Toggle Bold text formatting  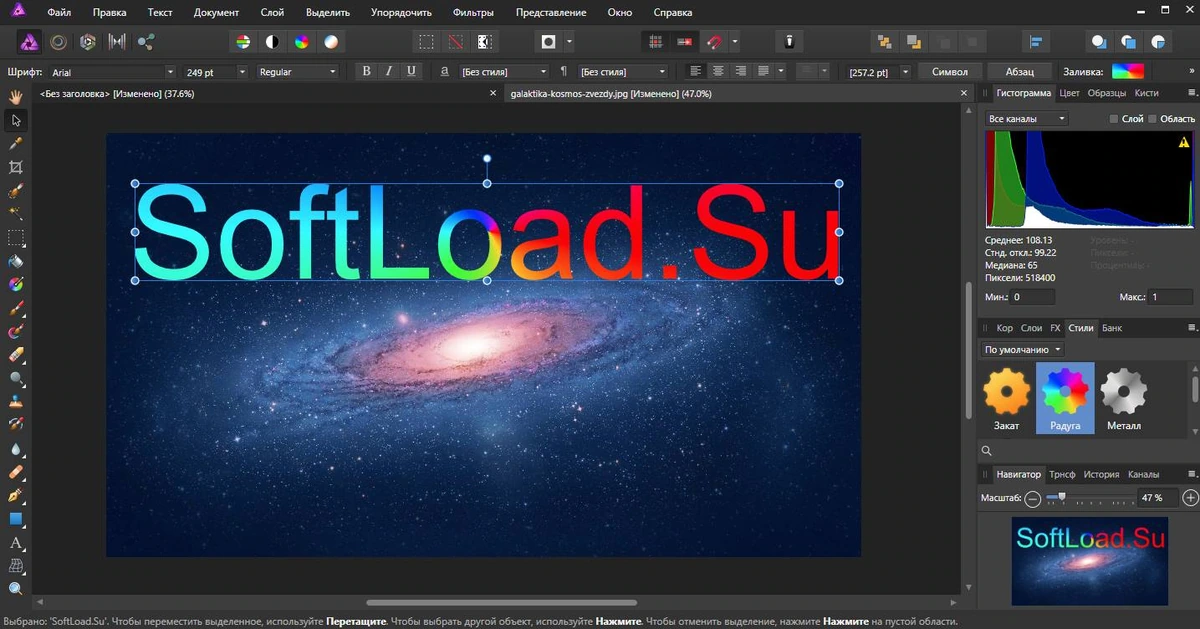366,71
